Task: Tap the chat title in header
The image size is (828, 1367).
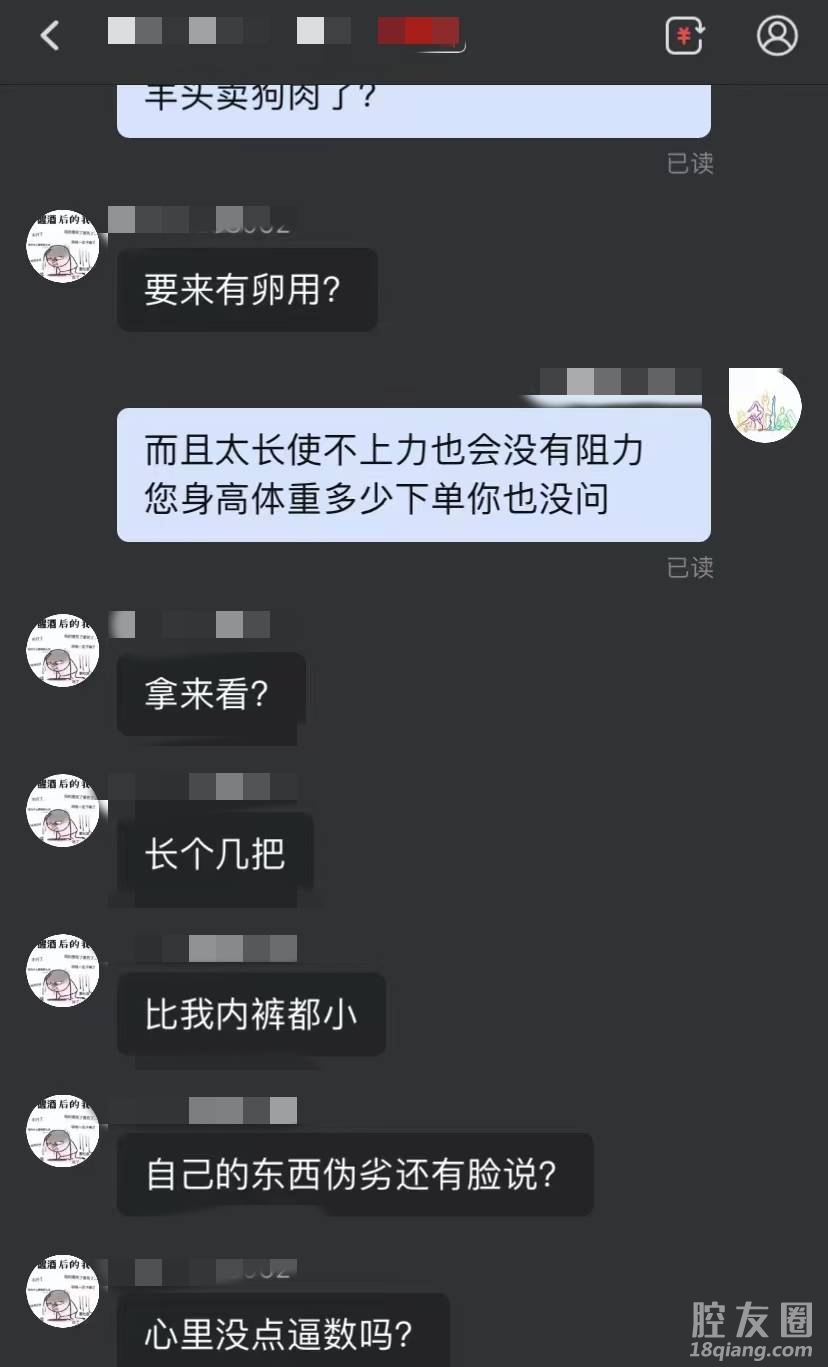Action: [x=284, y=32]
